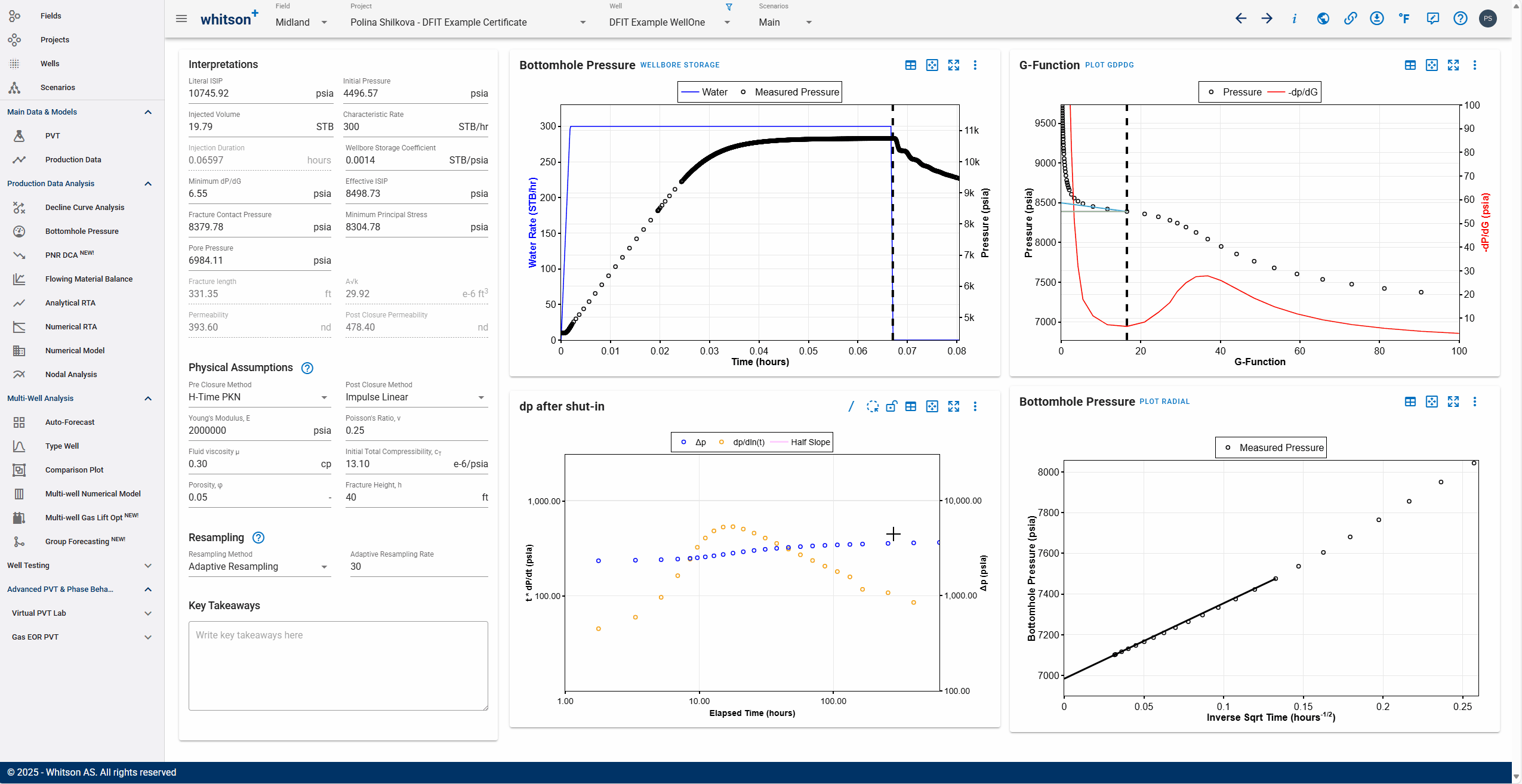Open more options for Wellbore Storage plot

point(975,65)
